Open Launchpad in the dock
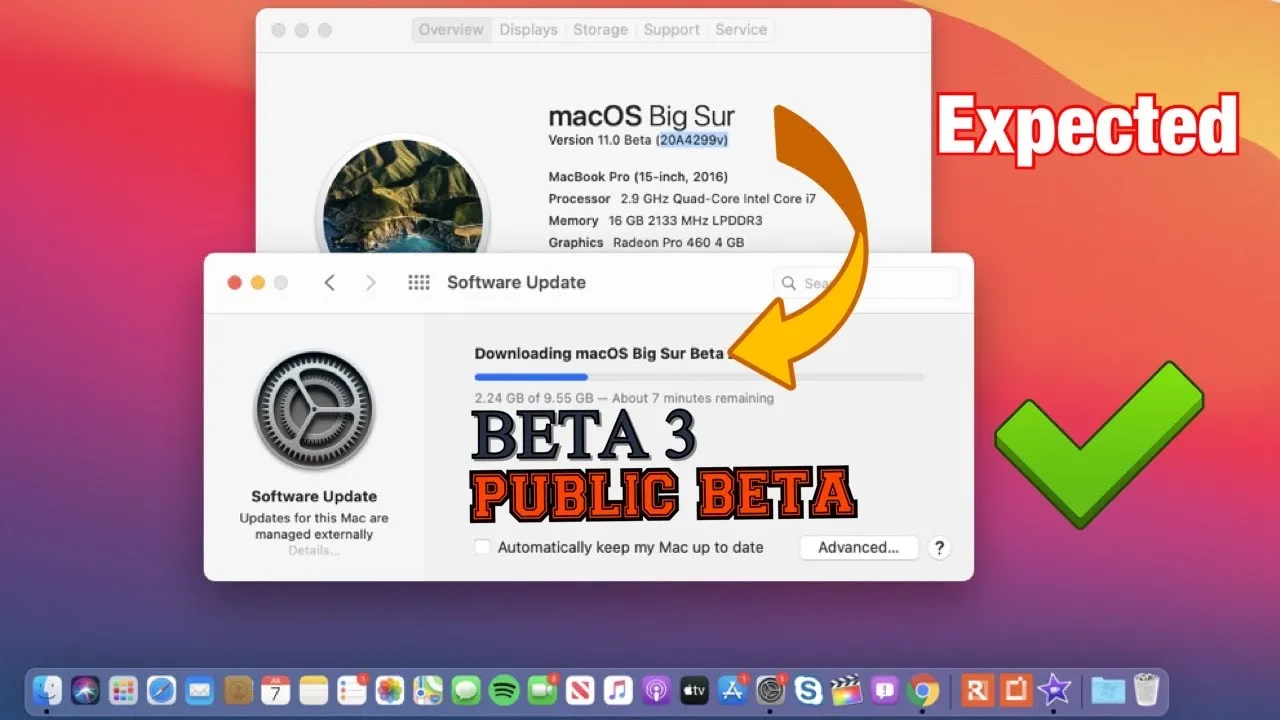 [123, 690]
